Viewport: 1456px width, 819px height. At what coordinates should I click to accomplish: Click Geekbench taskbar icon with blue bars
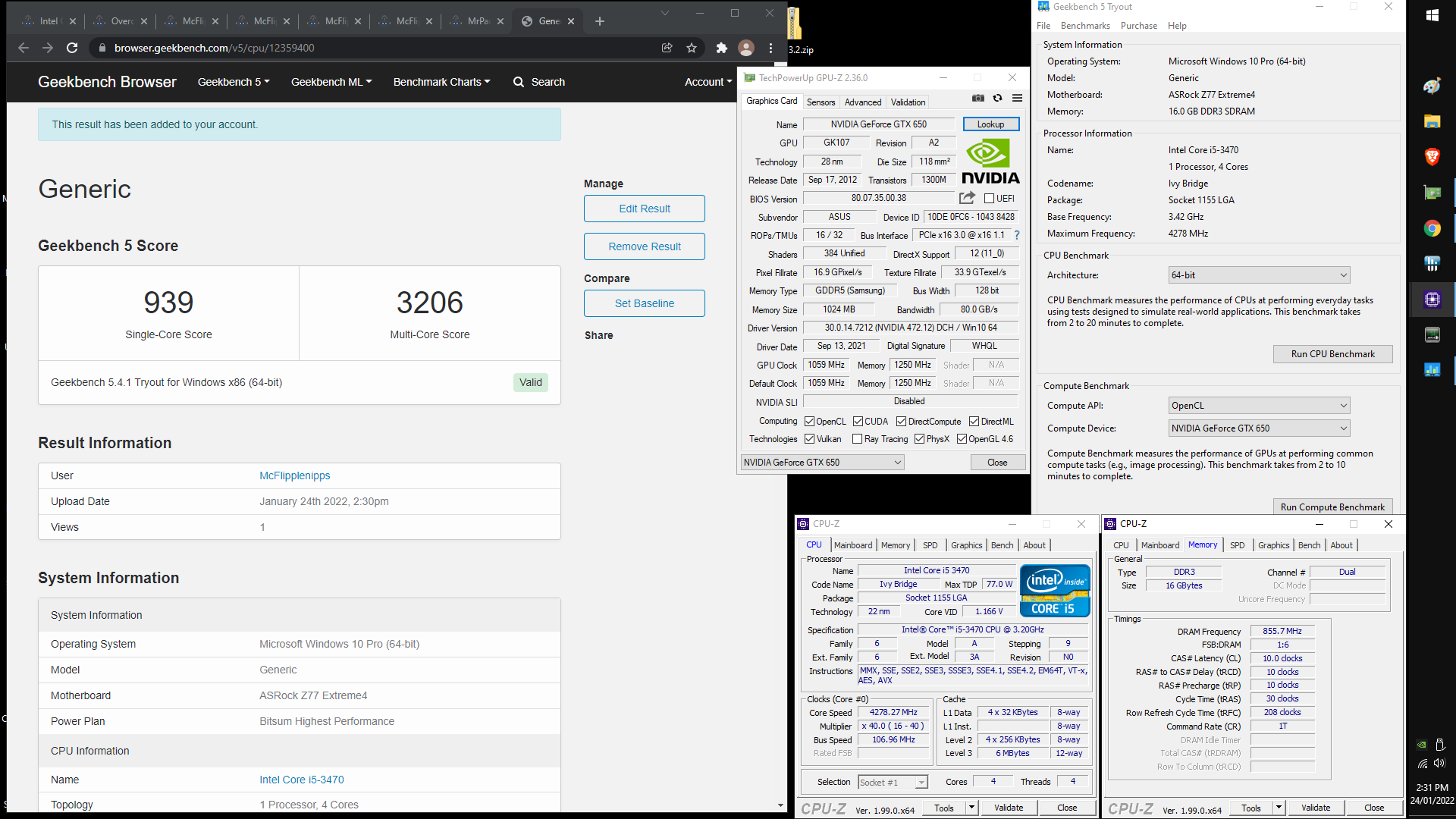1432,369
